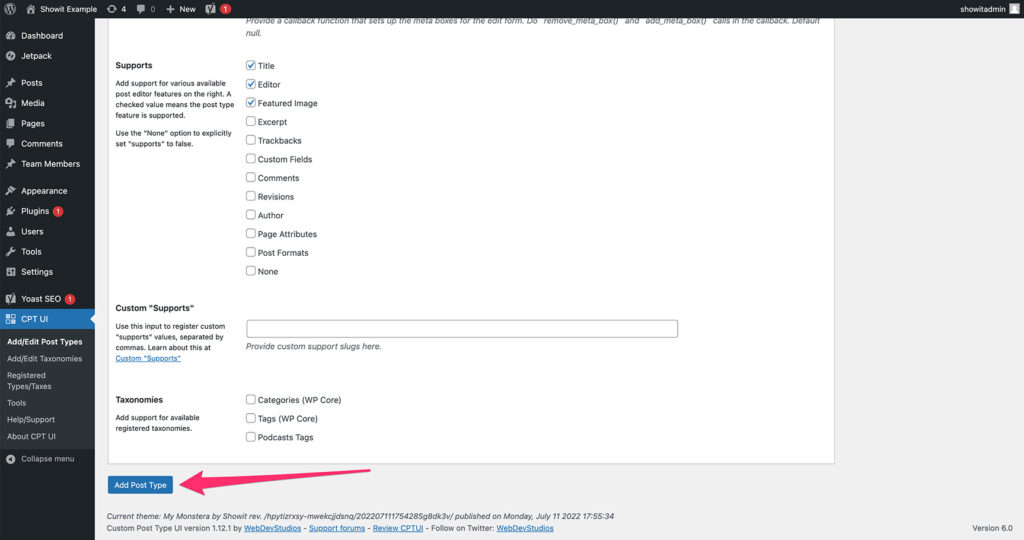Check the Categories (WP Core) taxonomy
The width and height of the screenshot is (1024, 540).
(x=251, y=400)
